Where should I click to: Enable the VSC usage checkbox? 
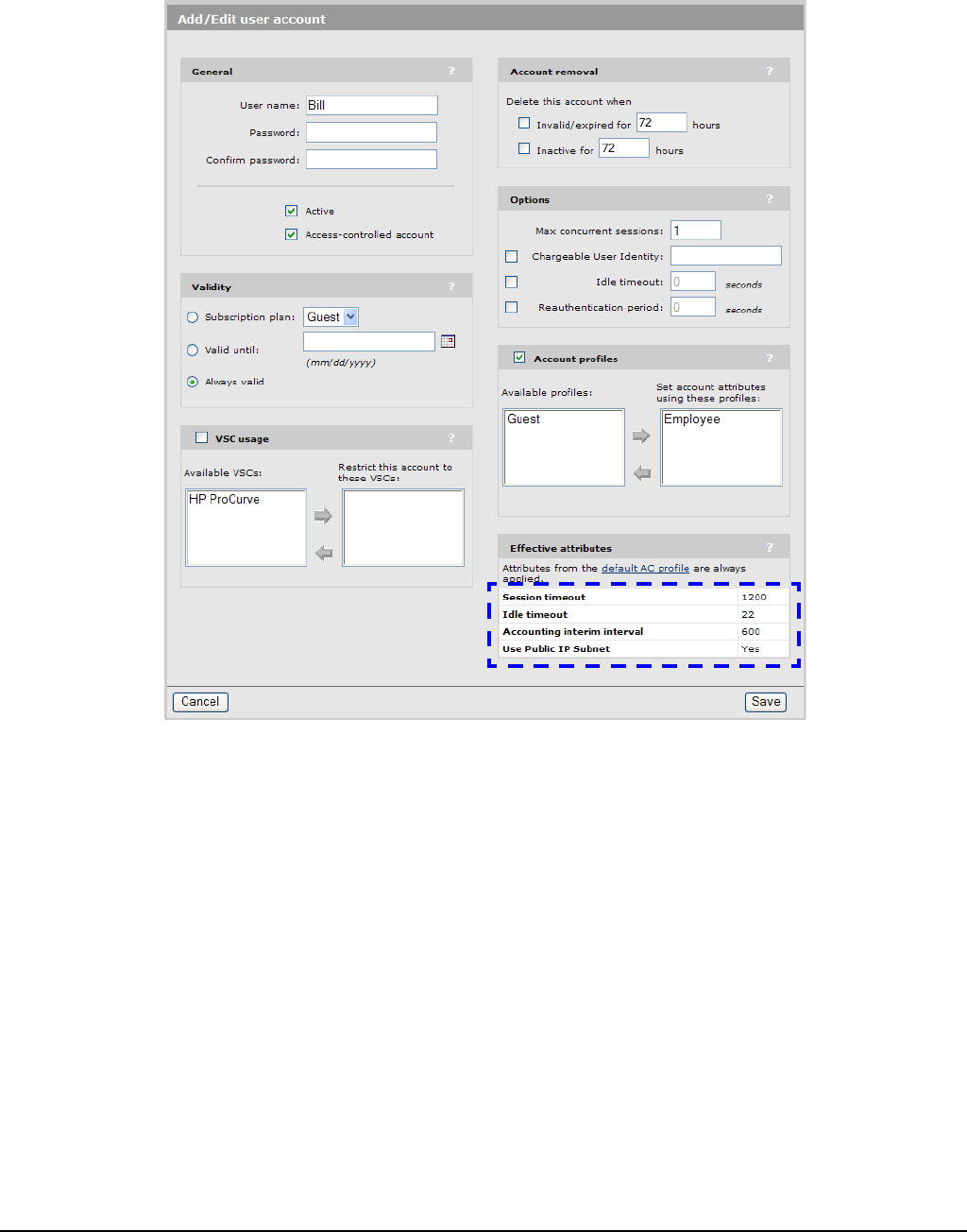pos(201,437)
